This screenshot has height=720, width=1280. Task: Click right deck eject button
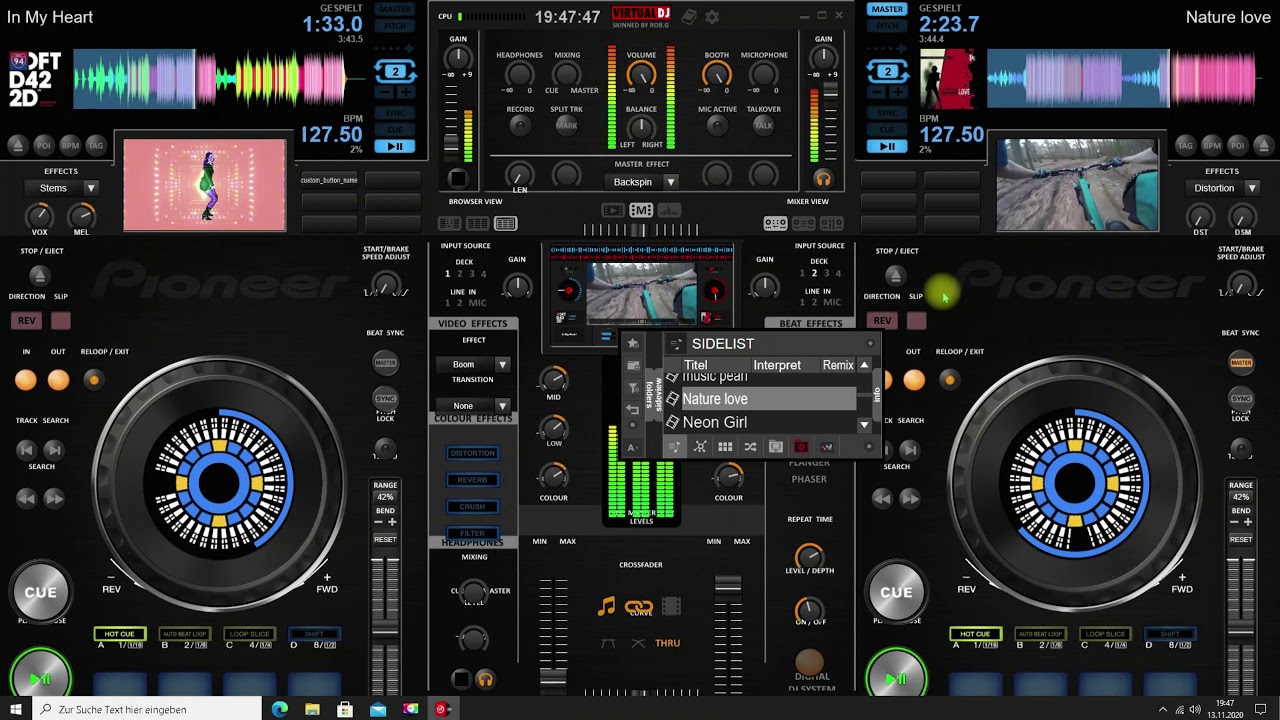[895, 275]
